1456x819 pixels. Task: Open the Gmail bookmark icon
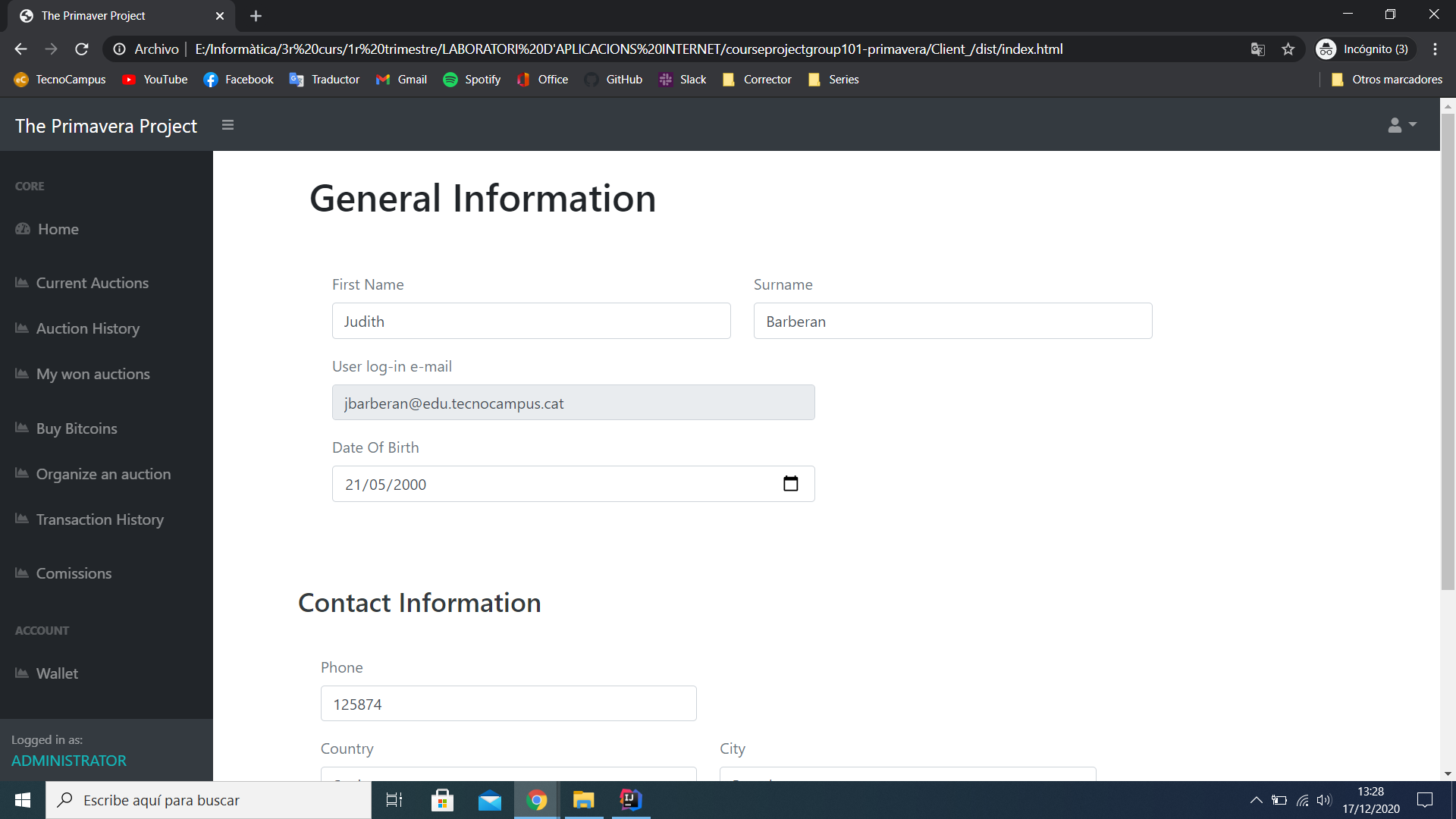(384, 79)
